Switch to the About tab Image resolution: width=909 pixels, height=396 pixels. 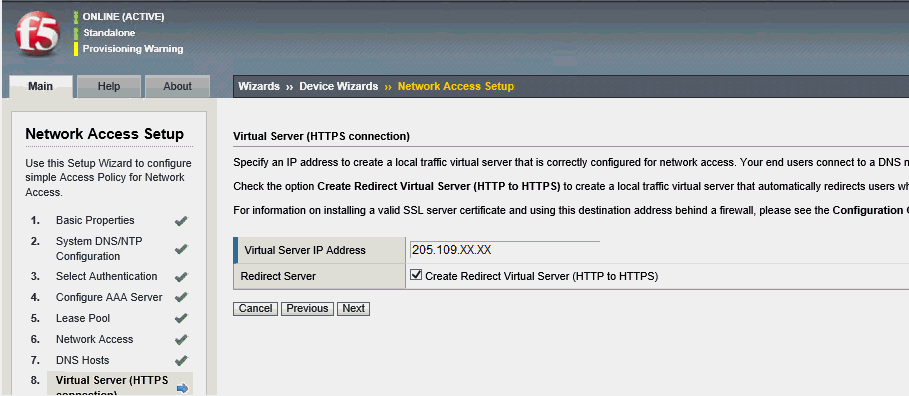pyautogui.click(x=177, y=86)
